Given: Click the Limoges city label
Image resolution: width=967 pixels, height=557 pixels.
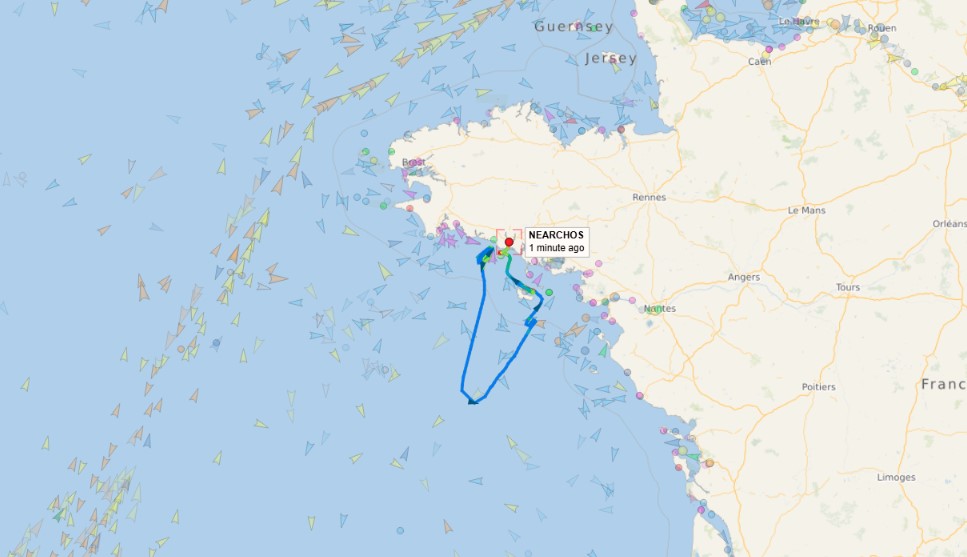Looking at the screenshot, I should (896, 477).
